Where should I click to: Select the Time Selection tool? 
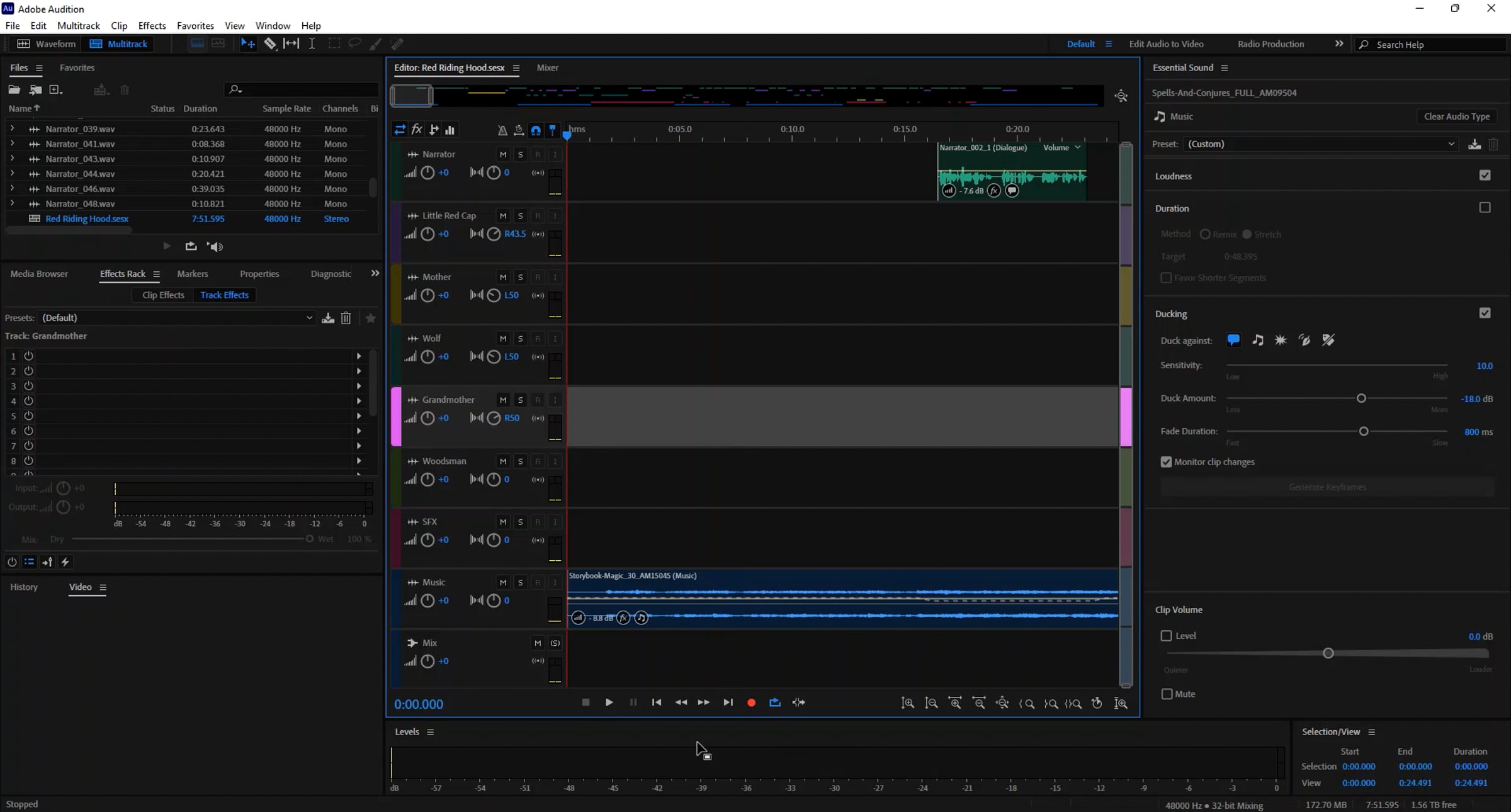tap(312, 44)
